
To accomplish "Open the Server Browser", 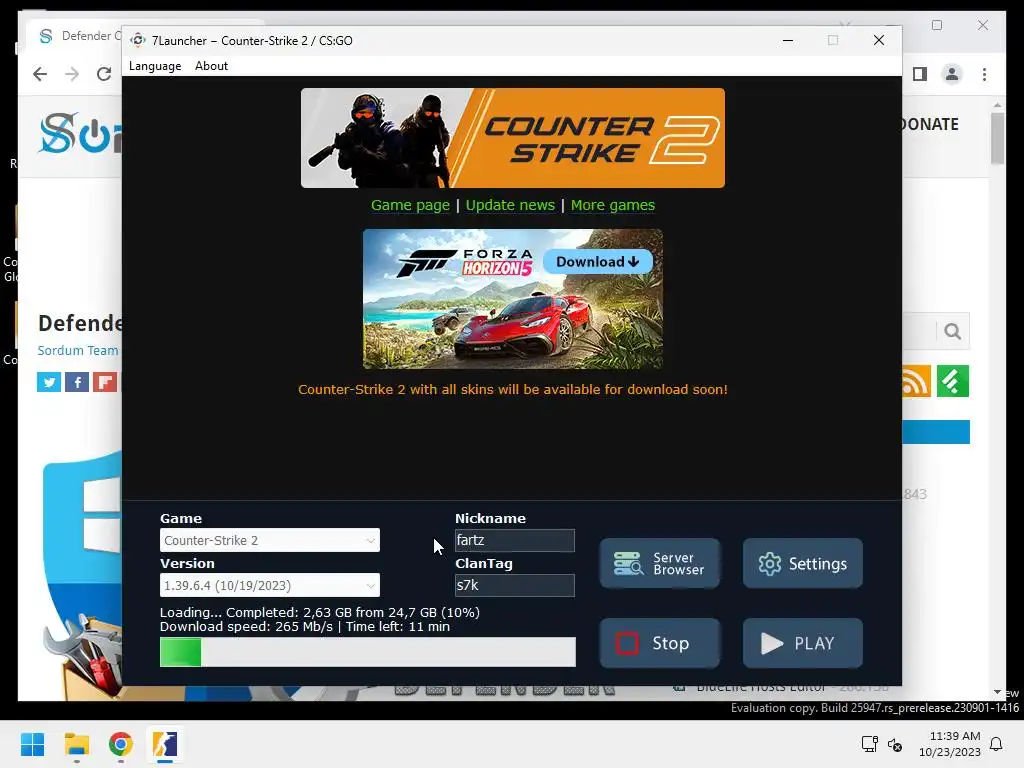I will pos(660,564).
